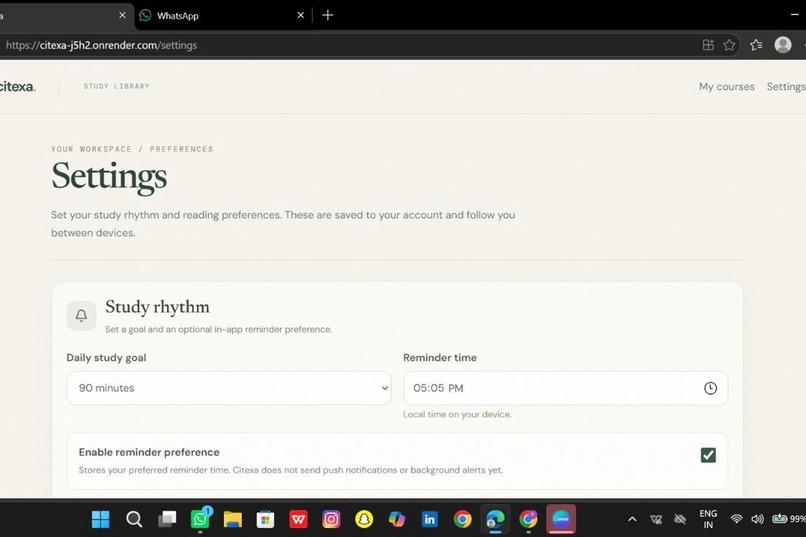The height and width of the screenshot is (537, 806).
Task: Close the WhatsApp browser tab
Action: click(301, 15)
